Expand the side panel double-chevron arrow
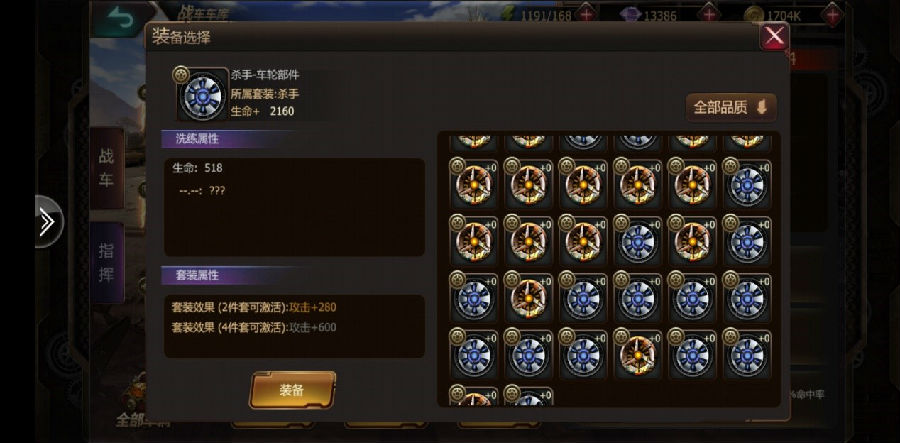Screen dimensions: 900x443 (x=48, y=222)
